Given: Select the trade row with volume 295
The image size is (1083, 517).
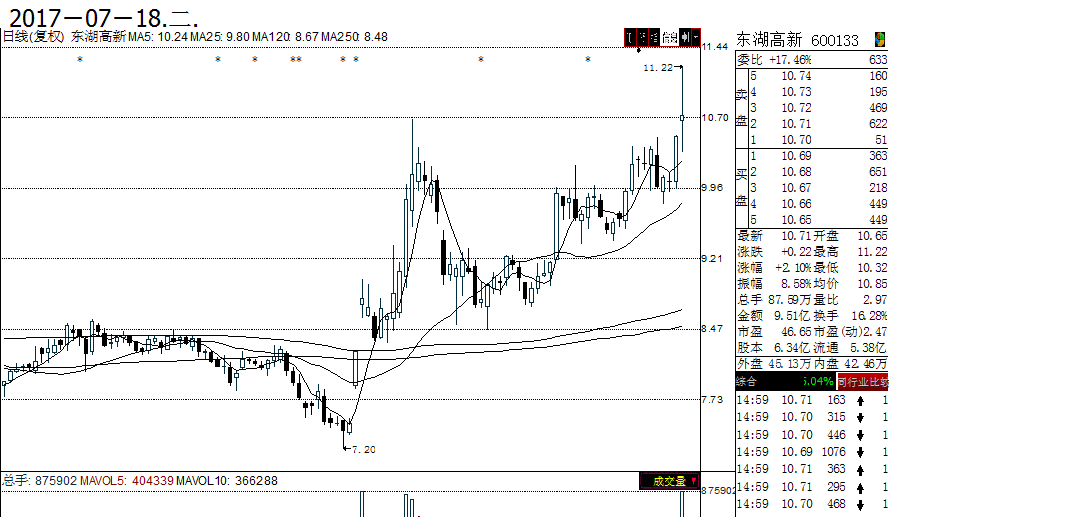Looking at the screenshot, I should [x=812, y=487].
